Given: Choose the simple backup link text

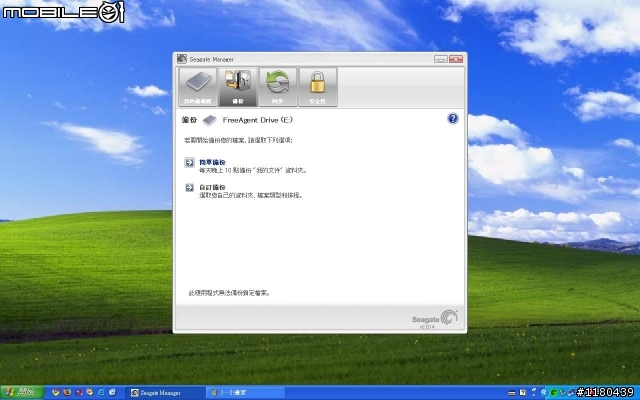Looking at the screenshot, I should click(212, 162).
